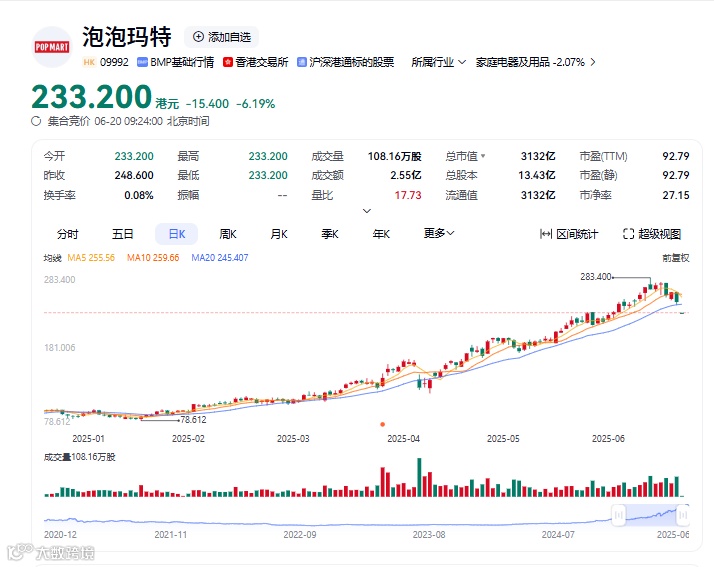Open the 更多 period dropdown
The image size is (714, 567).
coord(439,233)
